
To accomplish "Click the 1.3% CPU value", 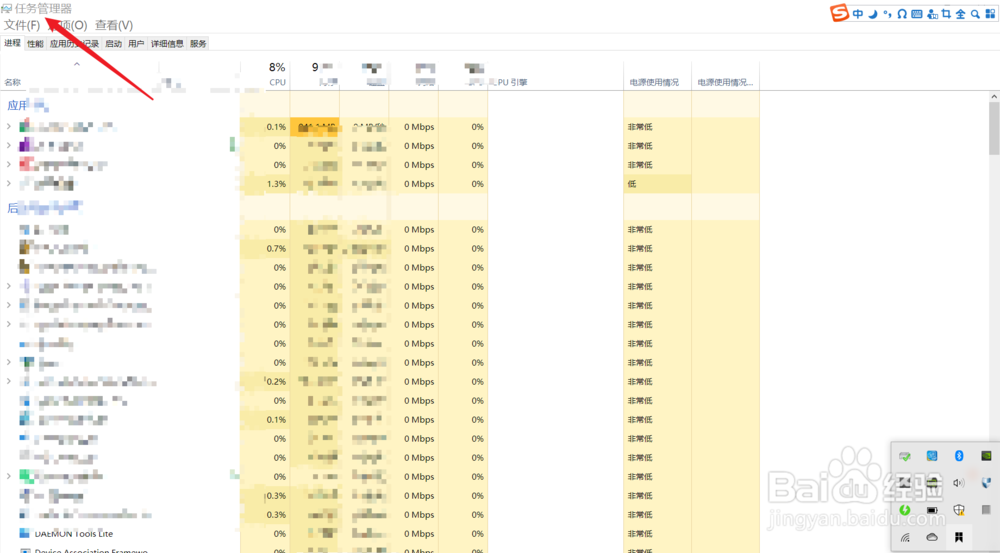I will [276, 184].
